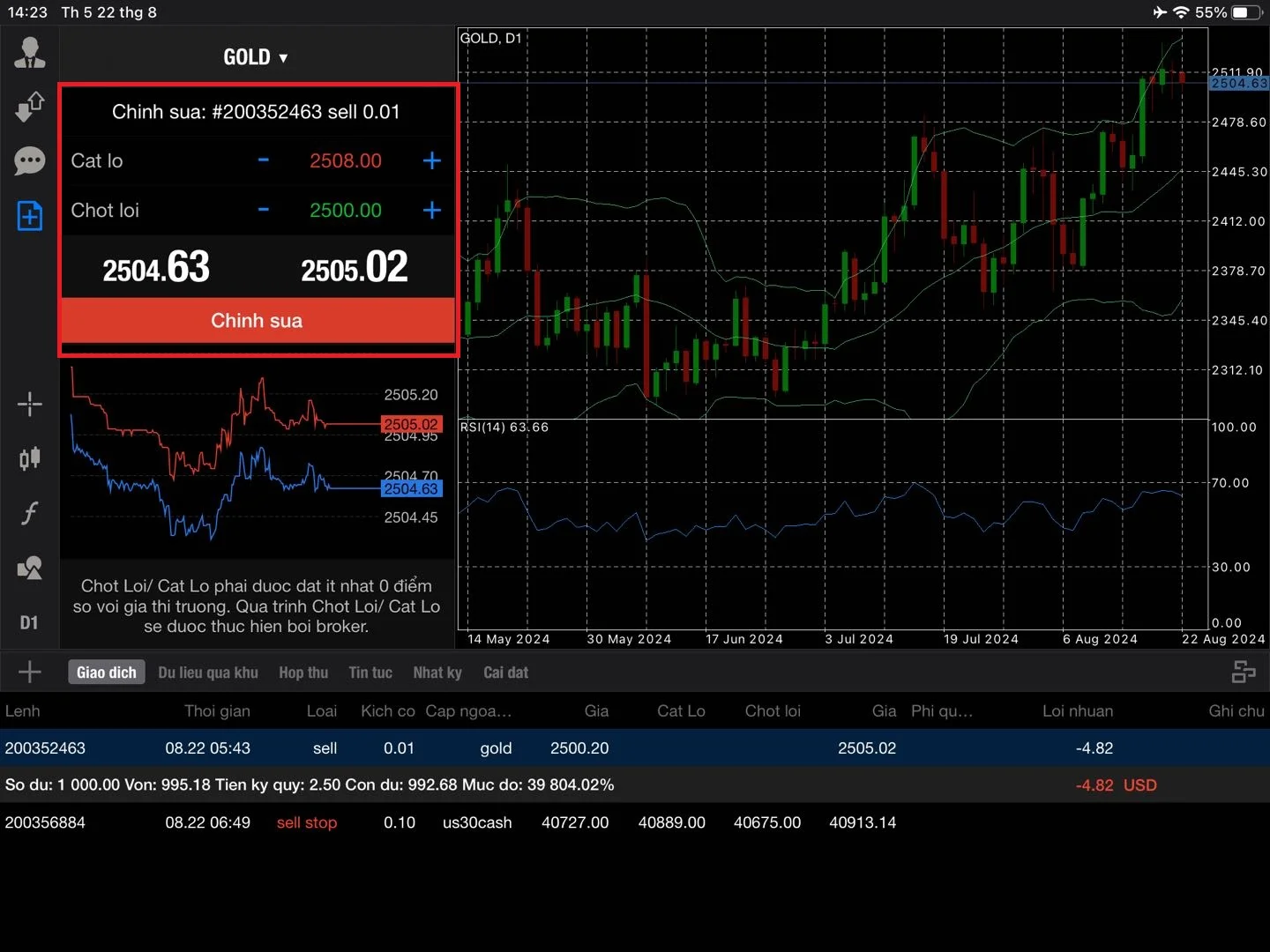This screenshot has height=952, width=1270.
Task: Open the chat messages icon
Action: click(x=30, y=161)
